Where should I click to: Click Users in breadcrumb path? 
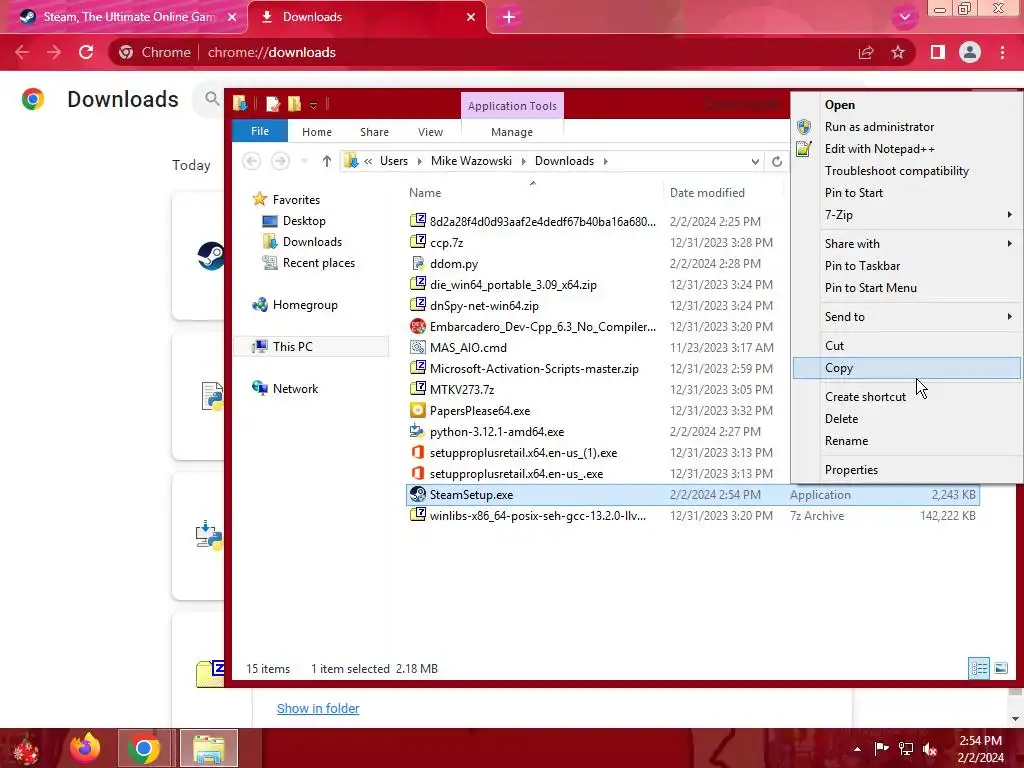pos(394,161)
